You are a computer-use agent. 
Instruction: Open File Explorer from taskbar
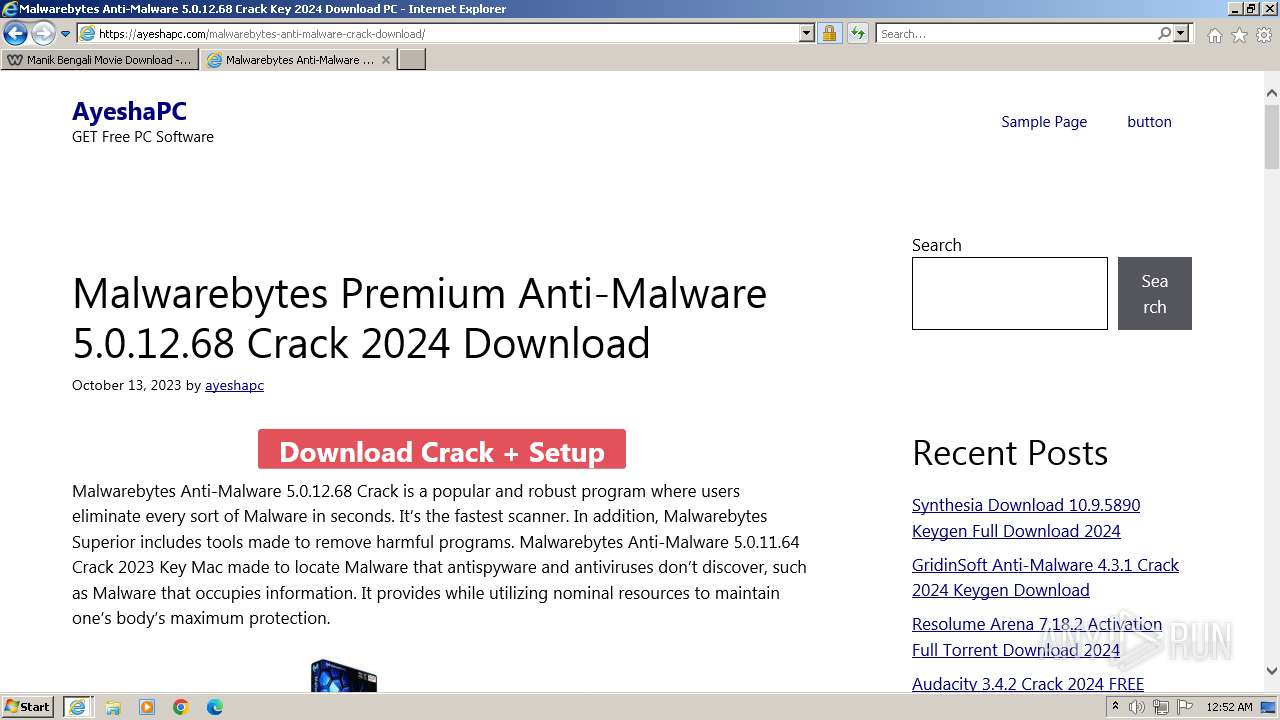pyautogui.click(x=113, y=707)
